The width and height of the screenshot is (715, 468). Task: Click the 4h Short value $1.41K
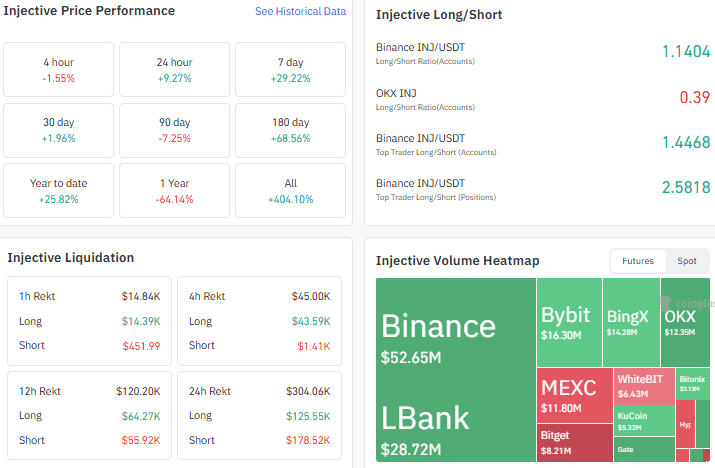314,346
